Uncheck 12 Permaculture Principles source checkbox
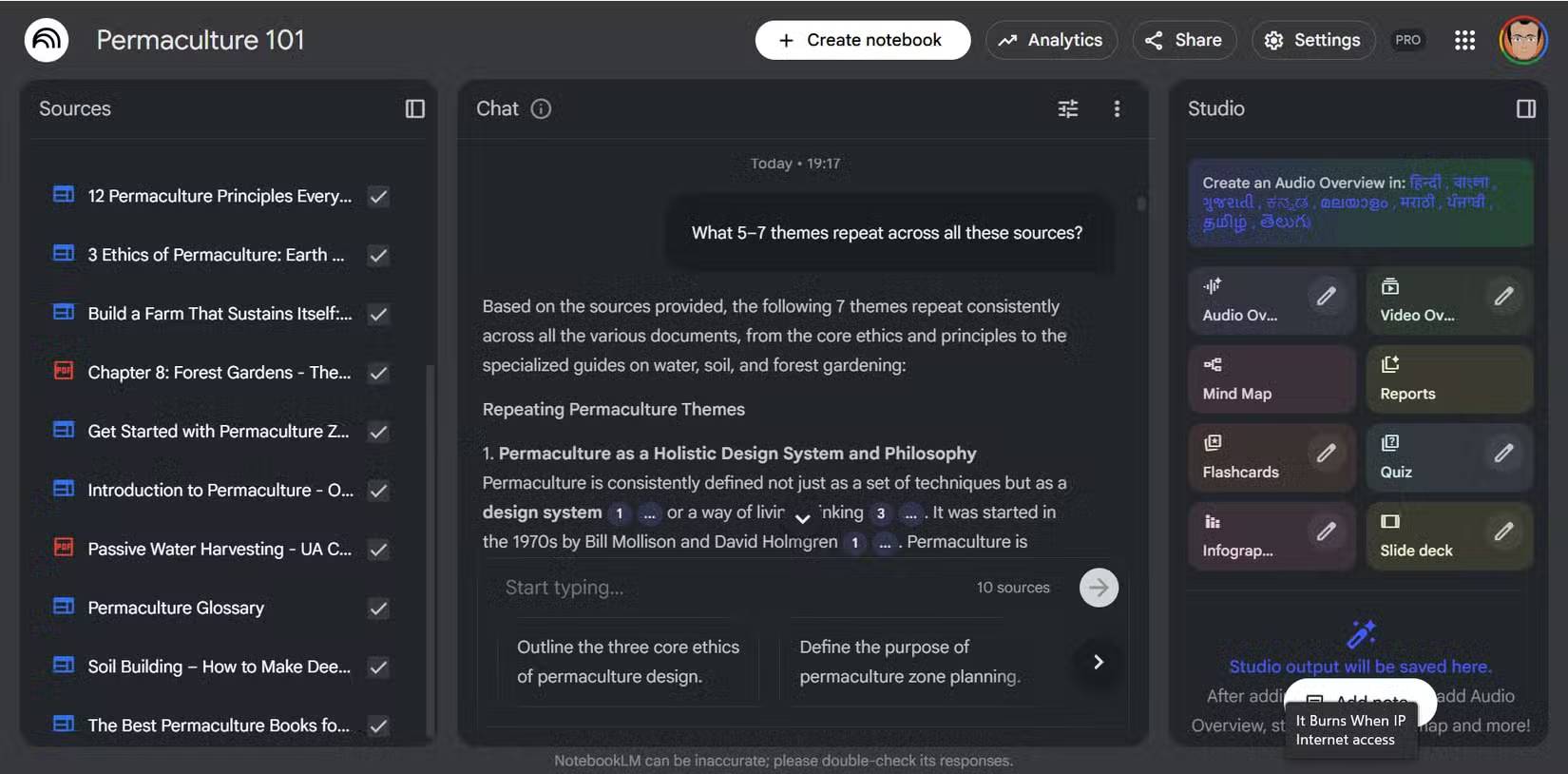 (378, 197)
